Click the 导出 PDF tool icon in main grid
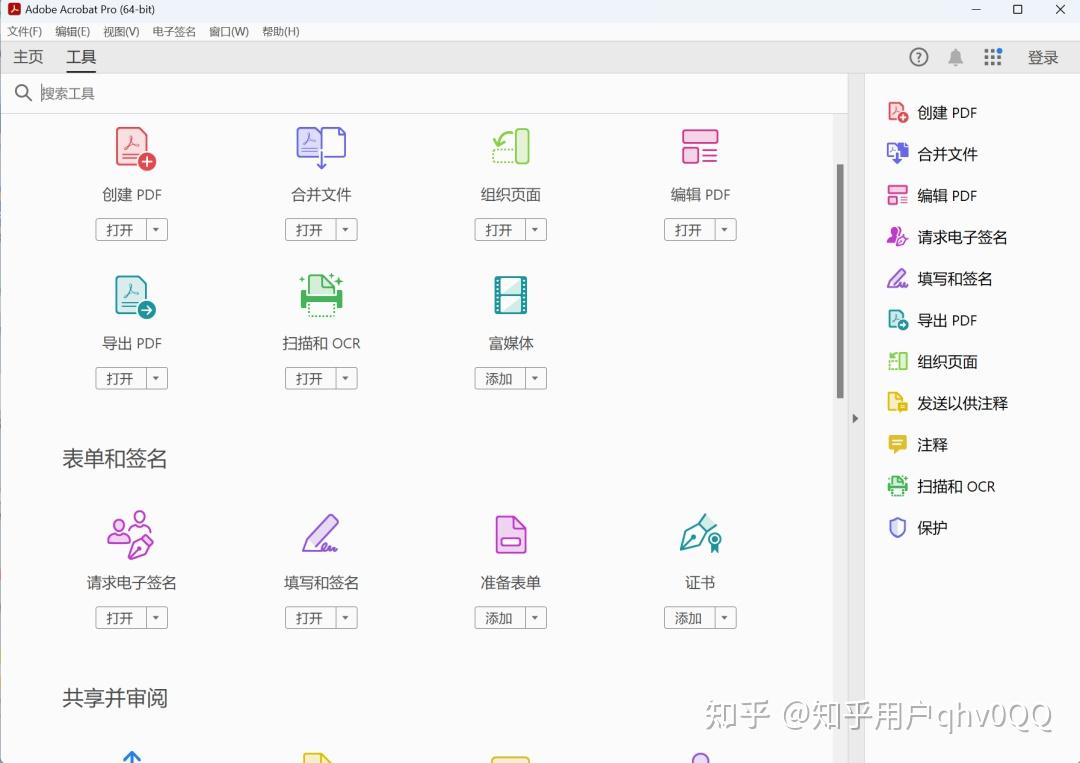The width and height of the screenshot is (1080, 763). [135, 296]
